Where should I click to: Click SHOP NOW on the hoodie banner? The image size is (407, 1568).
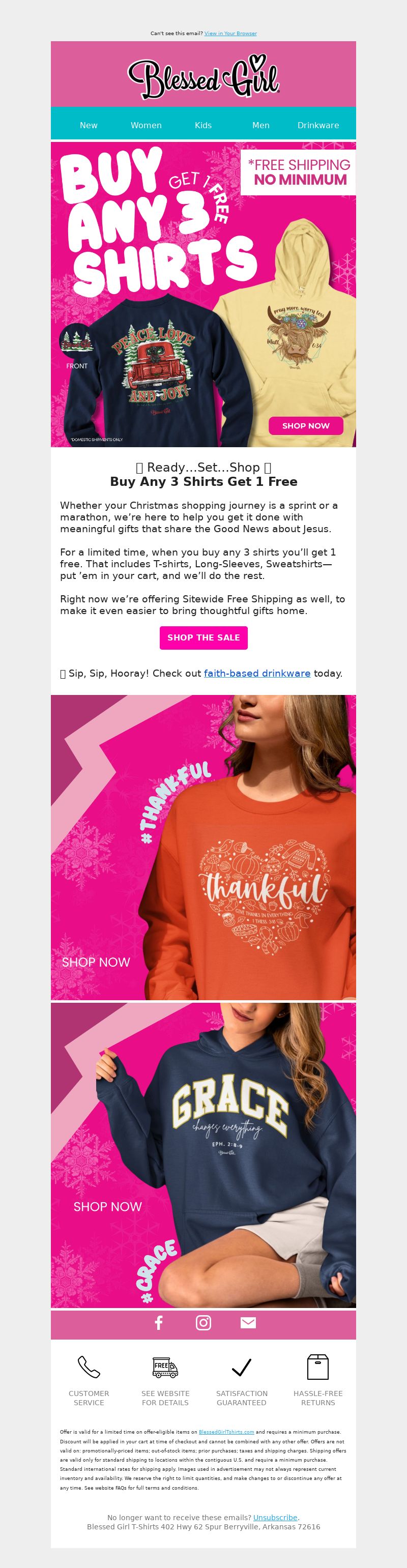coord(306,425)
